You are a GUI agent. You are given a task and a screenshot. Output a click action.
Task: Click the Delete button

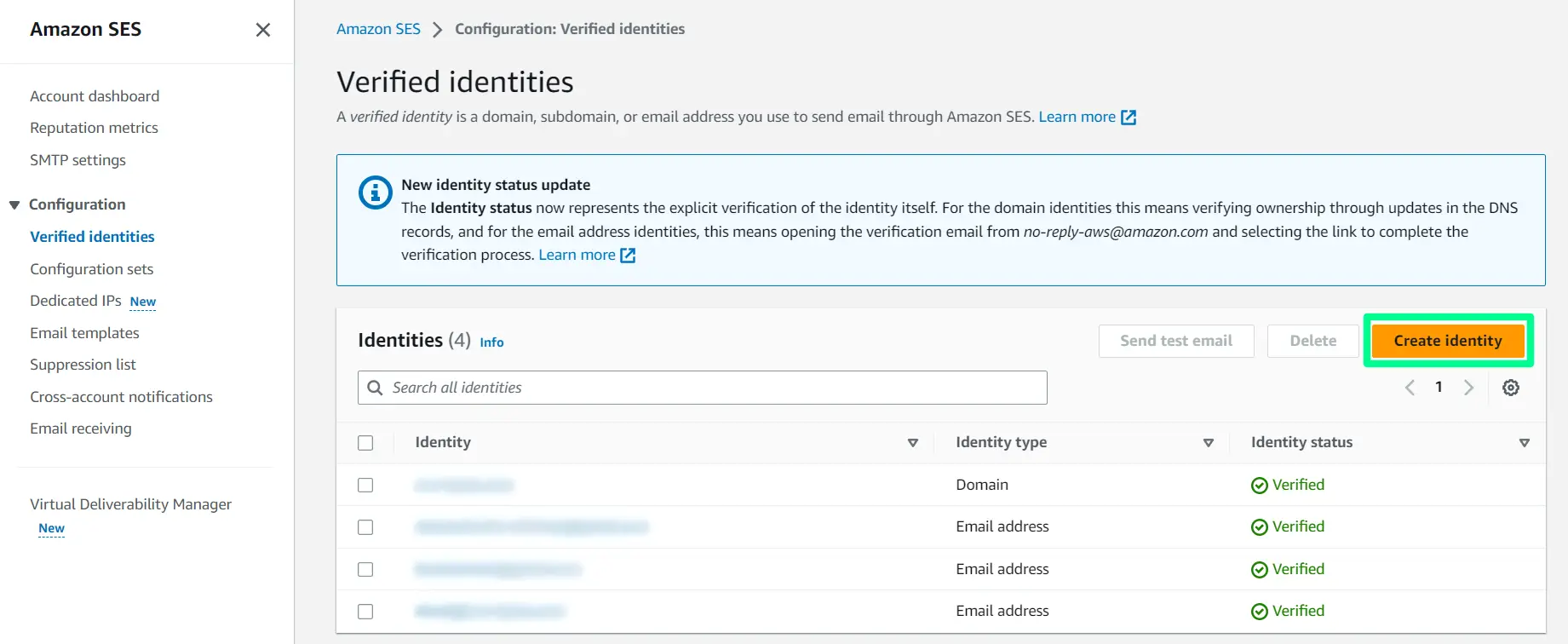pyautogui.click(x=1312, y=341)
